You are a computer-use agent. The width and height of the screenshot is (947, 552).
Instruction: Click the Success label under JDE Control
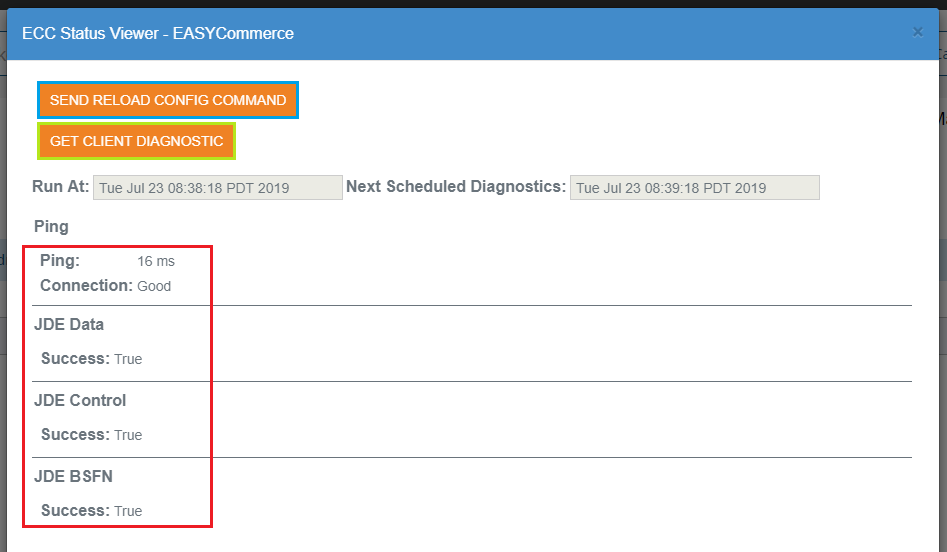click(75, 435)
